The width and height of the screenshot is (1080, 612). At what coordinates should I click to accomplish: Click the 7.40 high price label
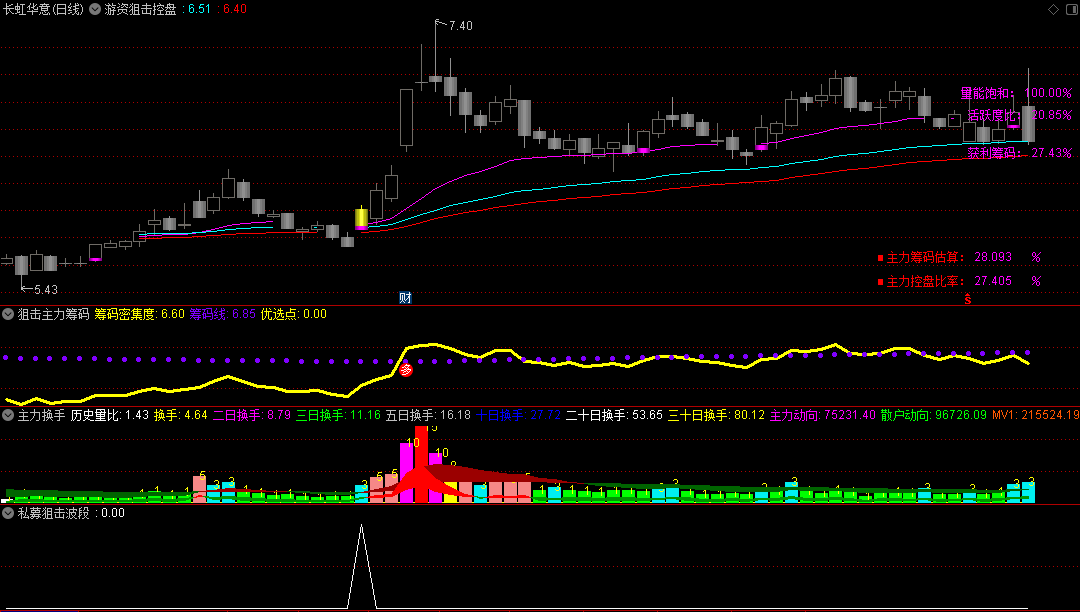(x=460, y=25)
